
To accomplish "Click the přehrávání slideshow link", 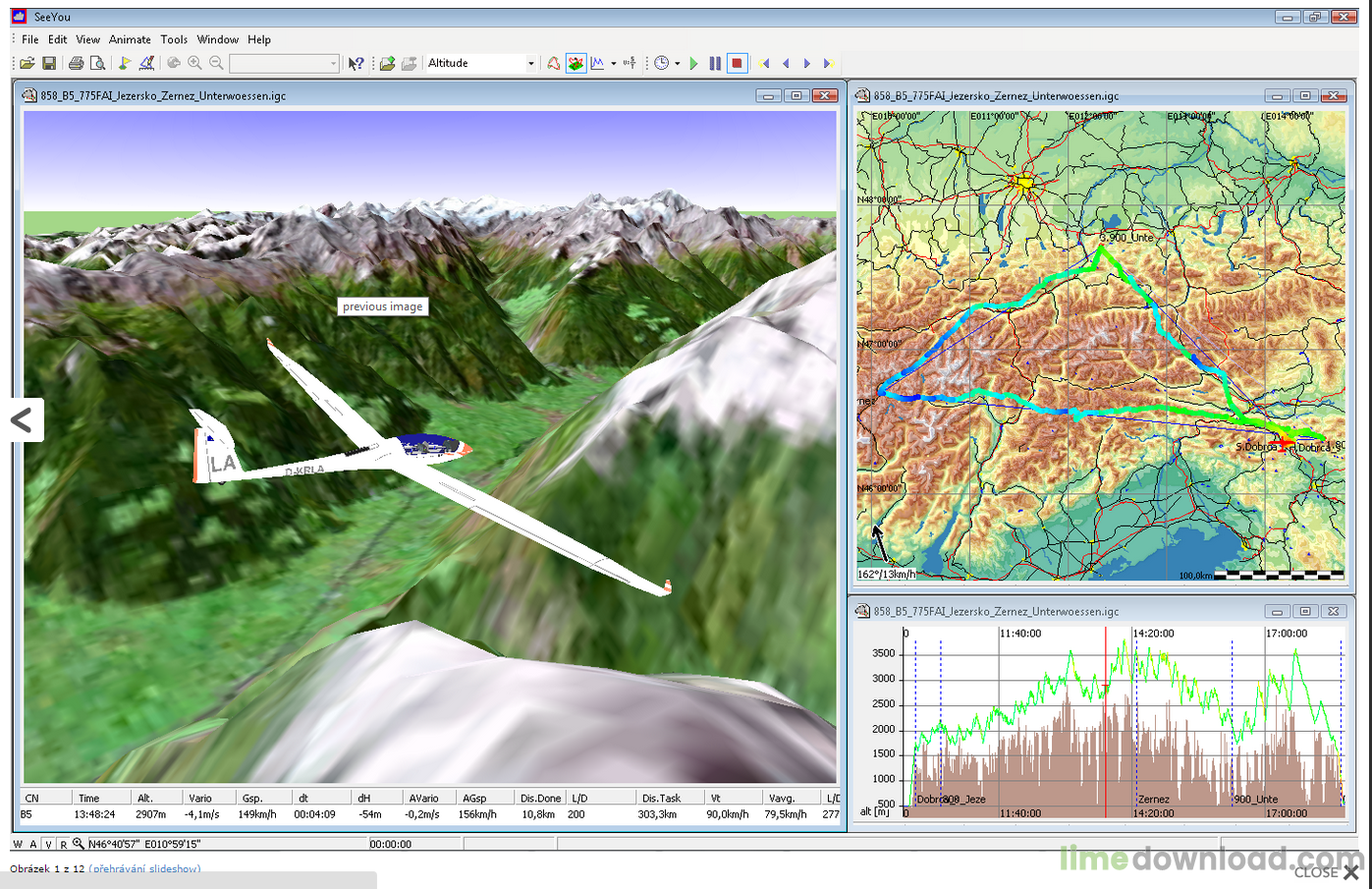I will click(x=144, y=868).
